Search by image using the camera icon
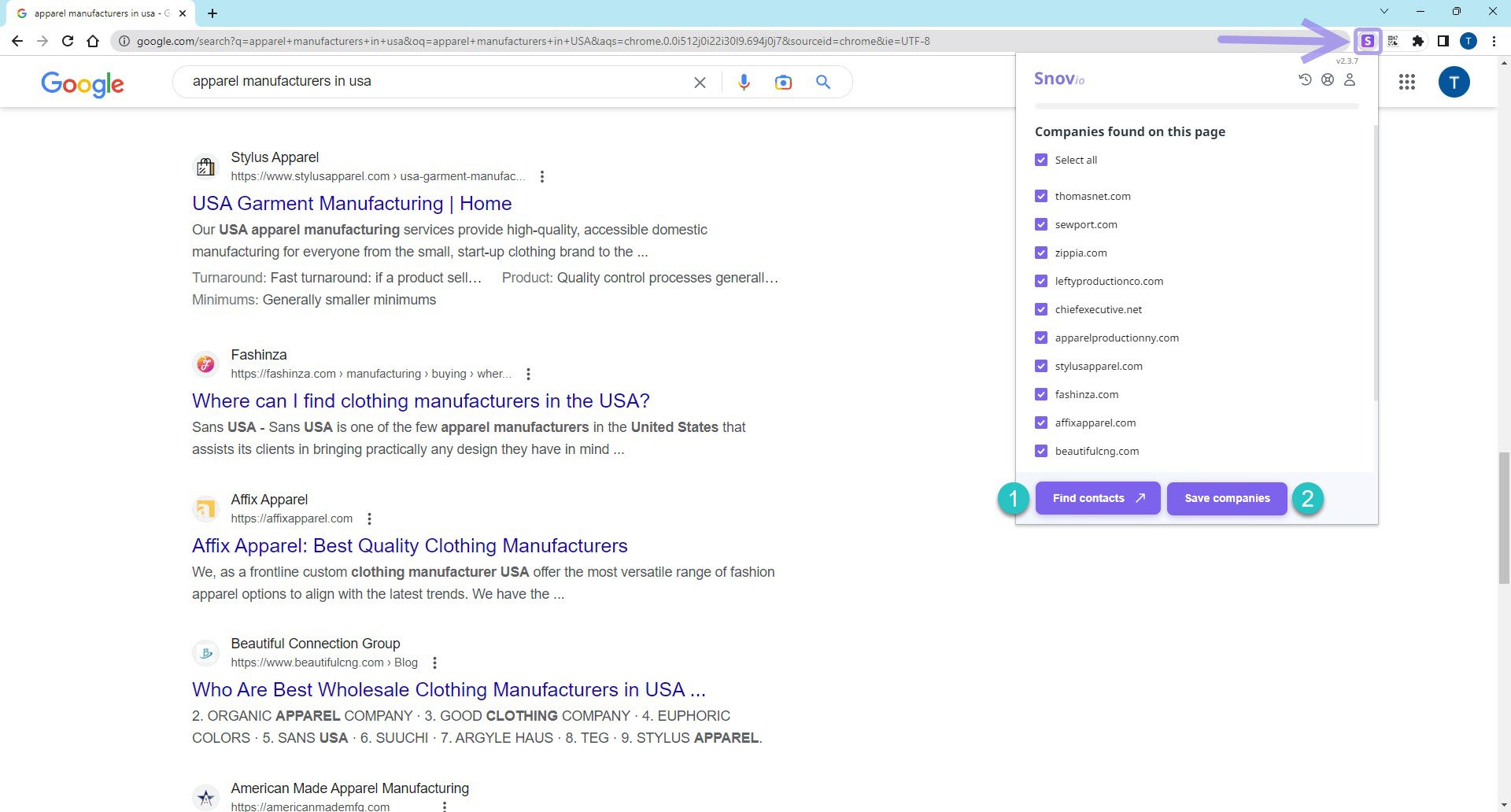Image resolution: width=1511 pixels, height=812 pixels. click(x=783, y=81)
